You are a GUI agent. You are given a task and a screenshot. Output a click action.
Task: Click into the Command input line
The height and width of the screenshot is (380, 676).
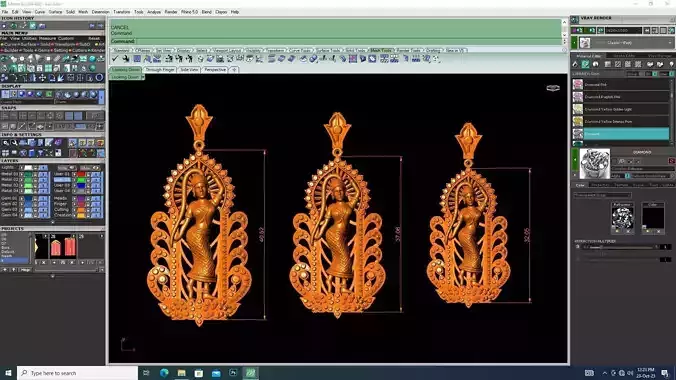point(336,41)
